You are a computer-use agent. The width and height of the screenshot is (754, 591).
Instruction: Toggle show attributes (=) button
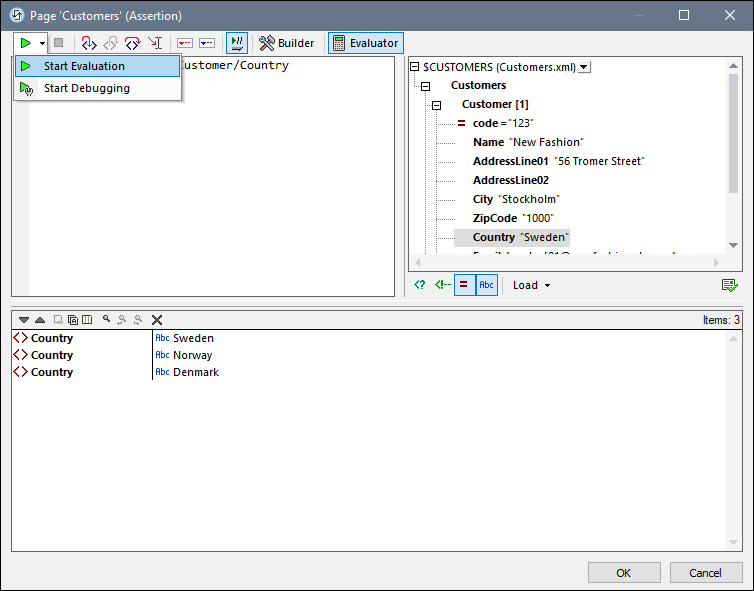(x=464, y=285)
